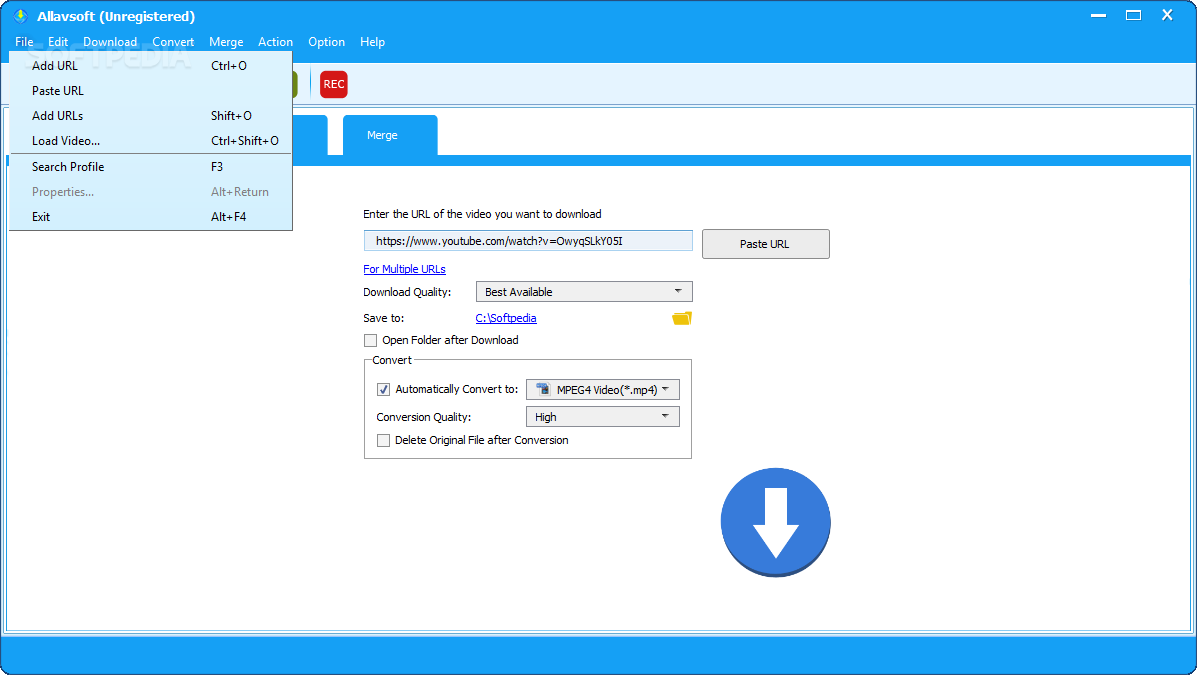Viewport: 1197px width, 675px height.
Task: Open the Convert menu
Action: pyautogui.click(x=173, y=42)
